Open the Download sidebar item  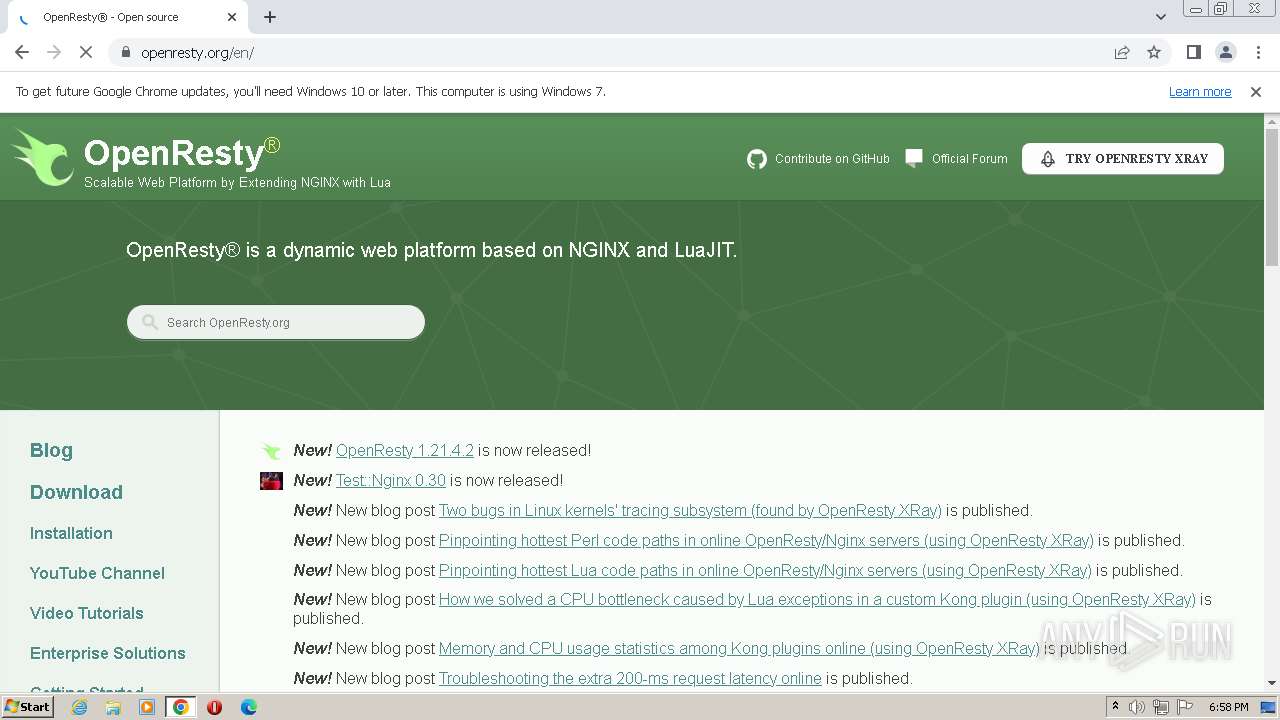point(76,492)
